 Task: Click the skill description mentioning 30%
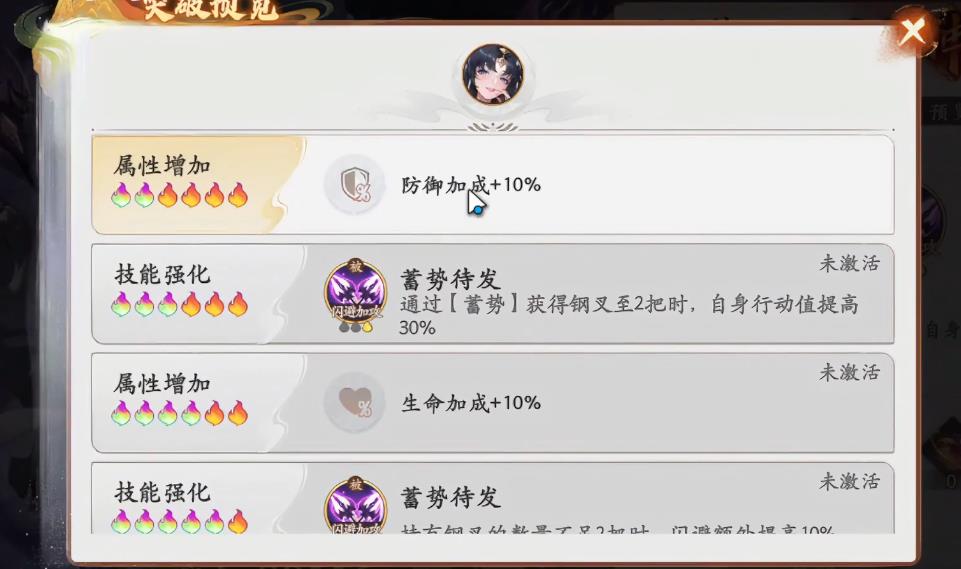click(629, 315)
